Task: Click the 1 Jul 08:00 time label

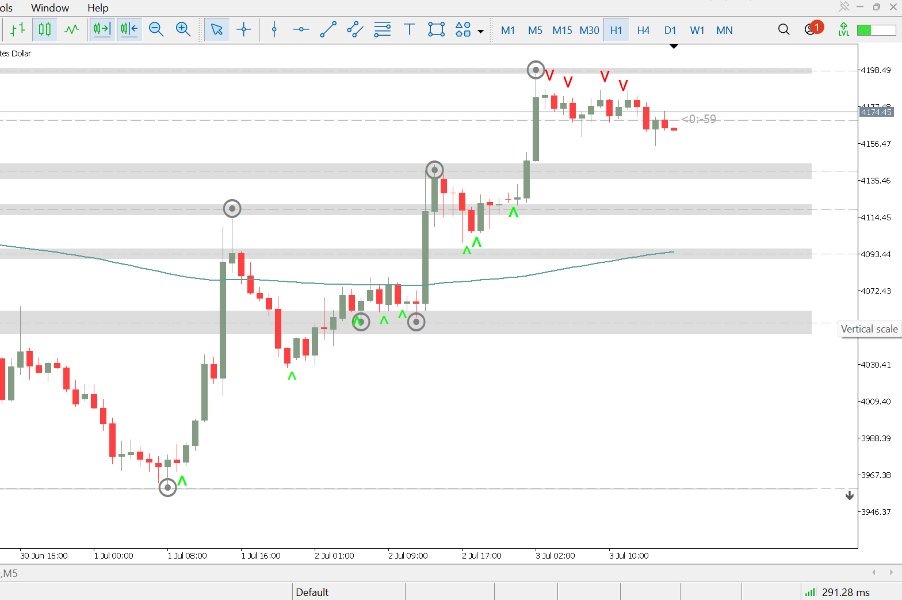Action: pyautogui.click(x=187, y=556)
